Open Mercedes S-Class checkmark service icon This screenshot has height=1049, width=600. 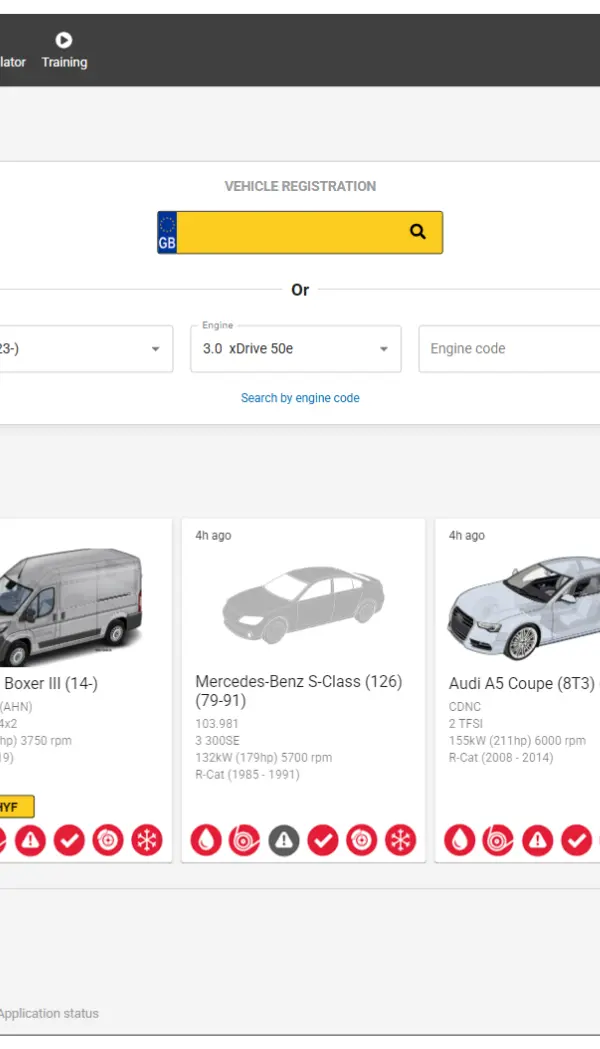pyautogui.click(x=323, y=840)
